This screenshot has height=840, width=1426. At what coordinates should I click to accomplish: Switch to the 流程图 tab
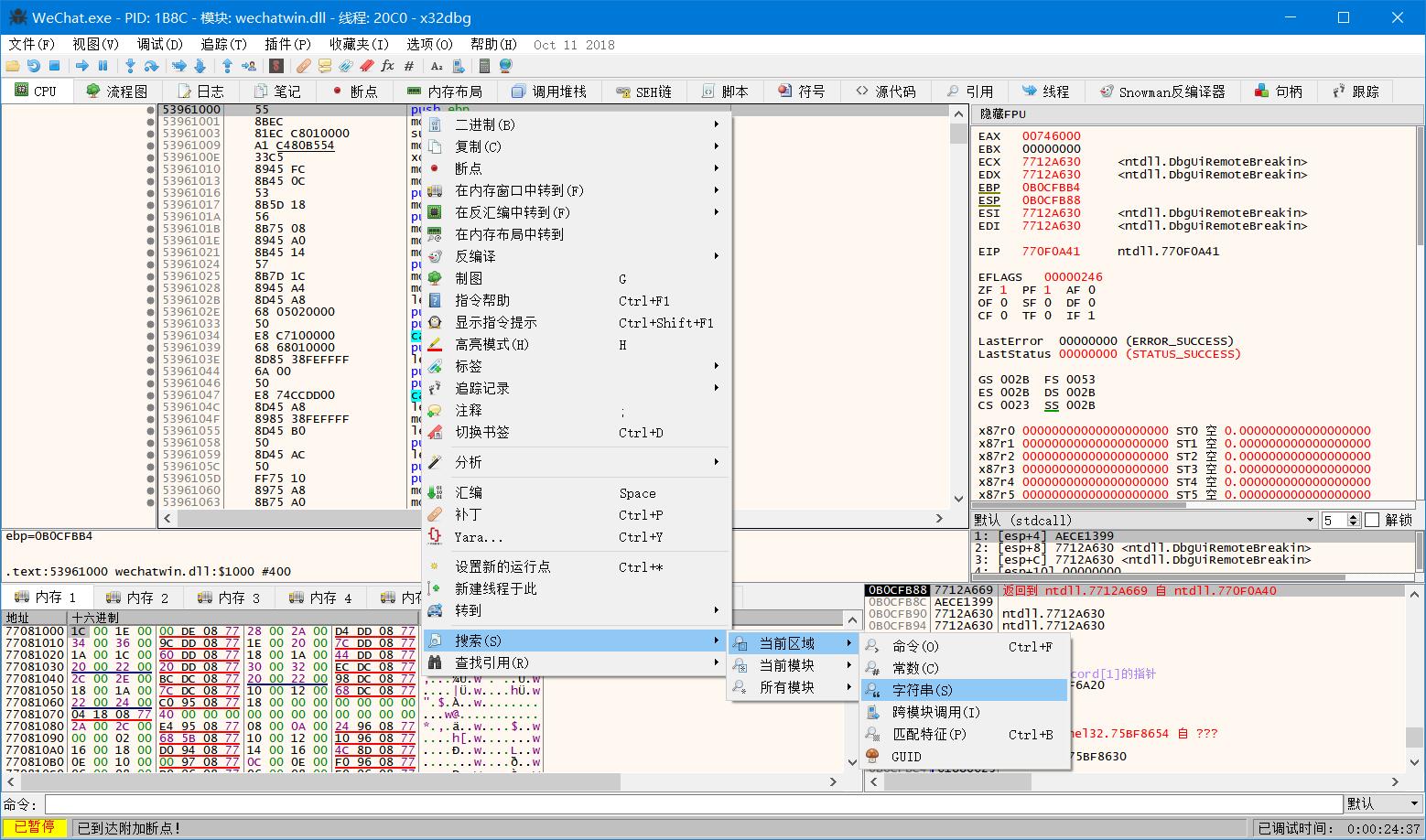tap(117, 92)
